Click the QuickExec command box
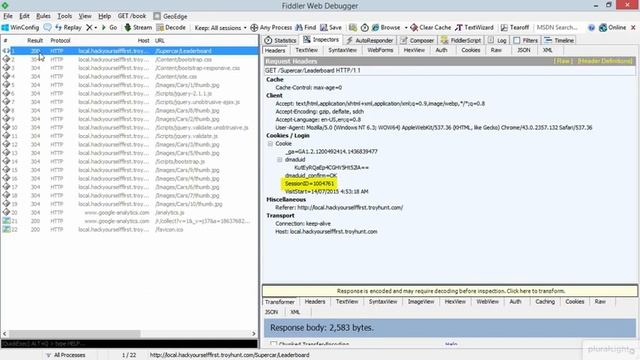640x360 pixels. [129, 344]
